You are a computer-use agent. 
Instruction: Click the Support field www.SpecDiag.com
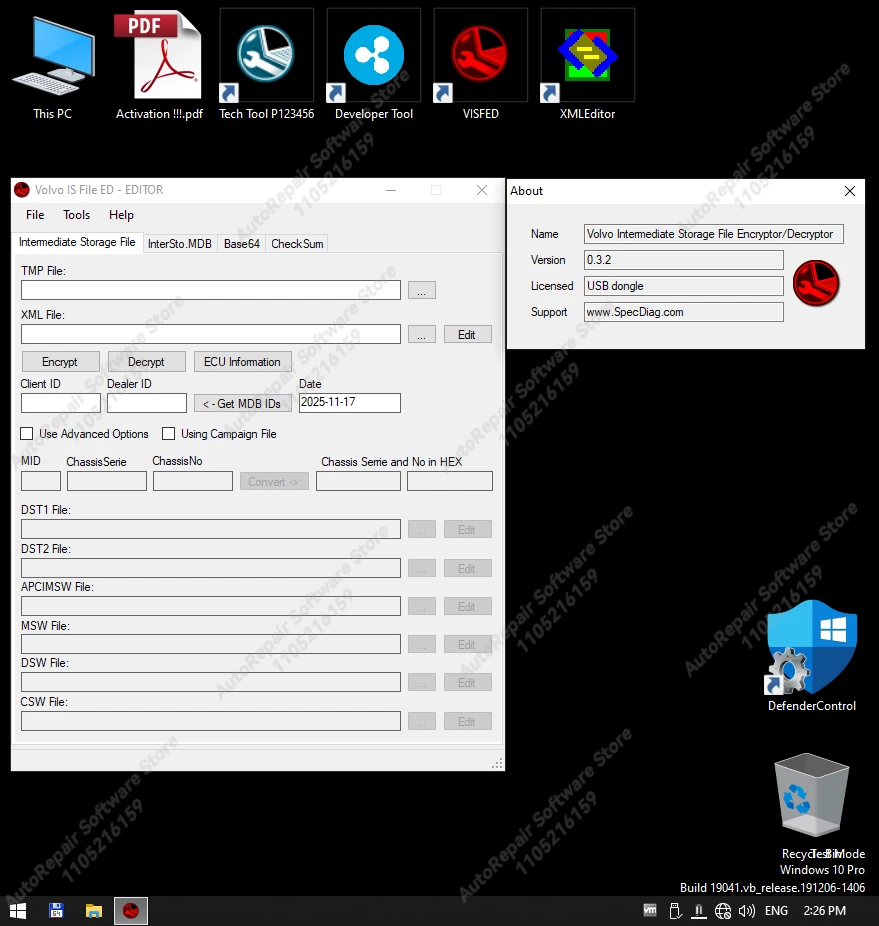click(x=683, y=312)
